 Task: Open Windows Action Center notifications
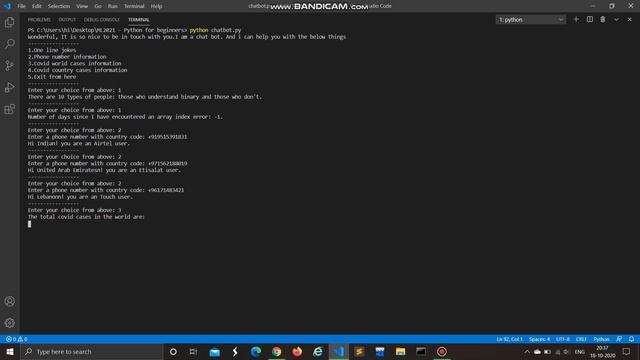click(x=627, y=351)
